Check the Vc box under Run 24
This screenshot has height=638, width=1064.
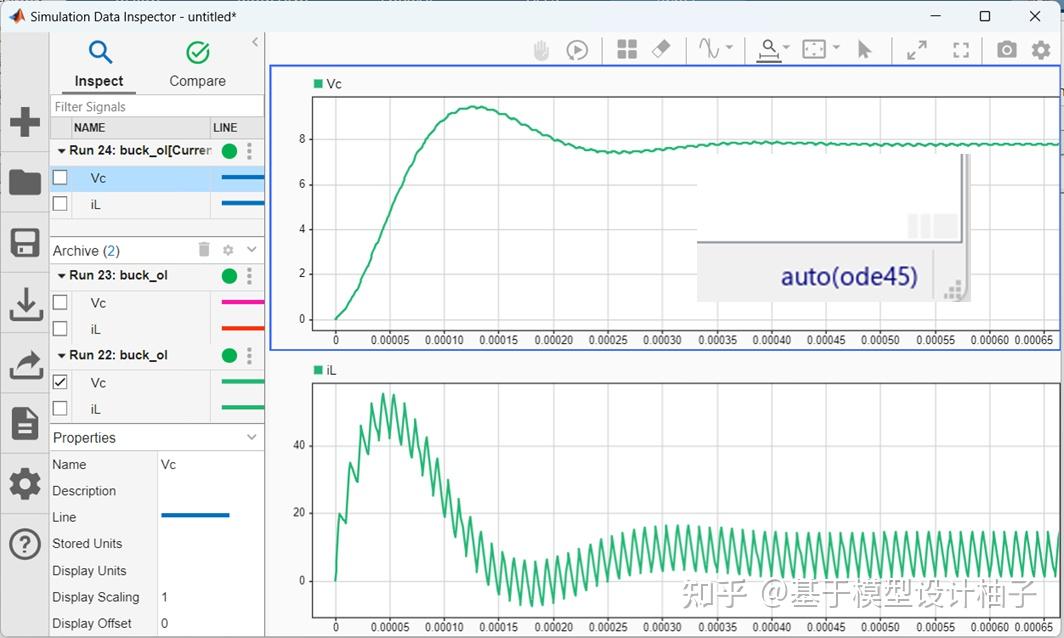click(x=60, y=177)
